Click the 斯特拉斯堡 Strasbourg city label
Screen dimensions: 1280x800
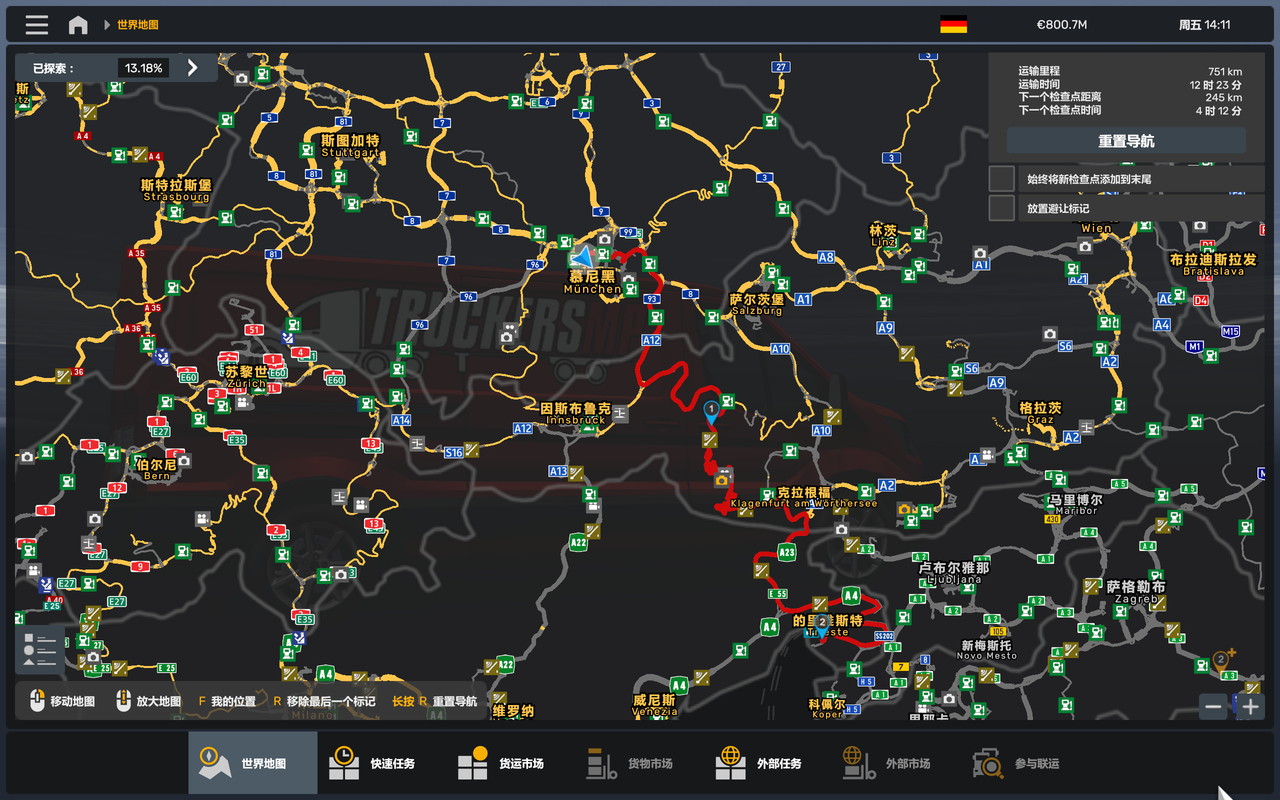point(177,190)
